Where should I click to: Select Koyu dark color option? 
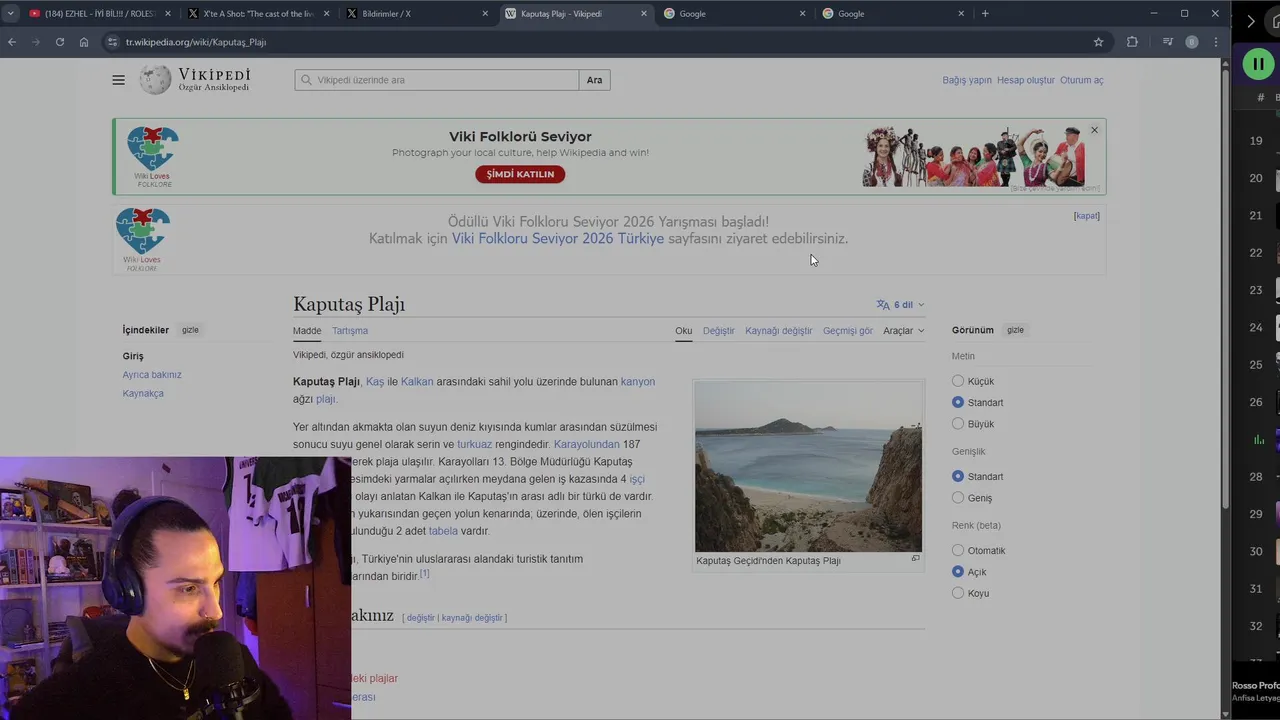pyautogui.click(x=958, y=593)
